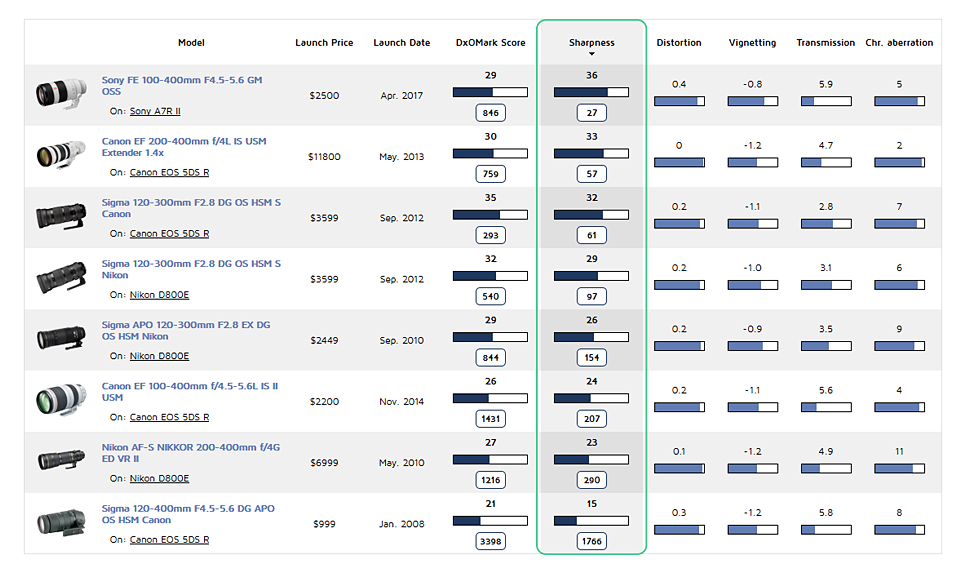
Task: Click the Sigma 120-300mm S Nikon lens thumbnail
Action: tap(61, 277)
